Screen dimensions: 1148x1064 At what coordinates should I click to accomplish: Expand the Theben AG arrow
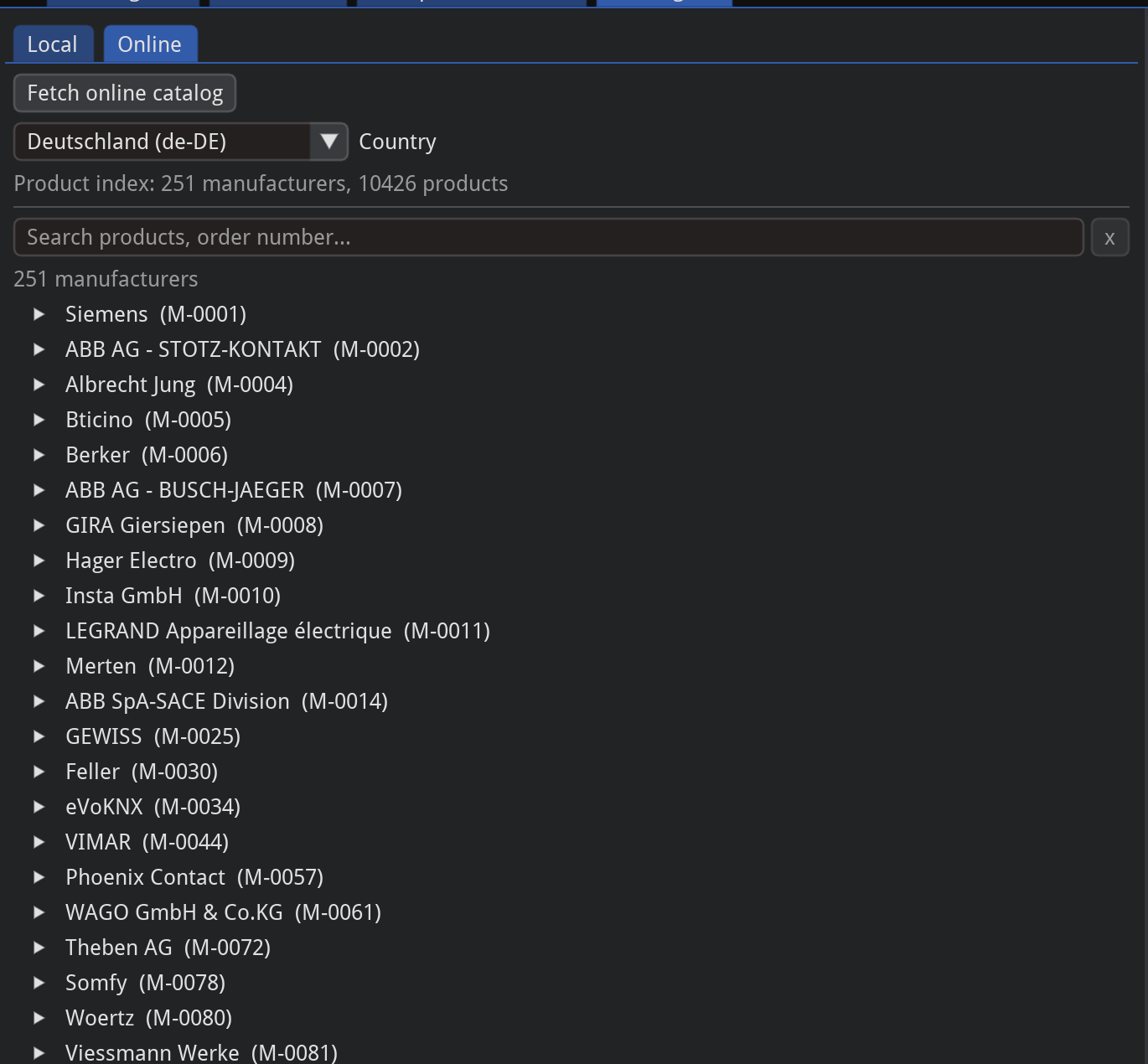point(39,948)
